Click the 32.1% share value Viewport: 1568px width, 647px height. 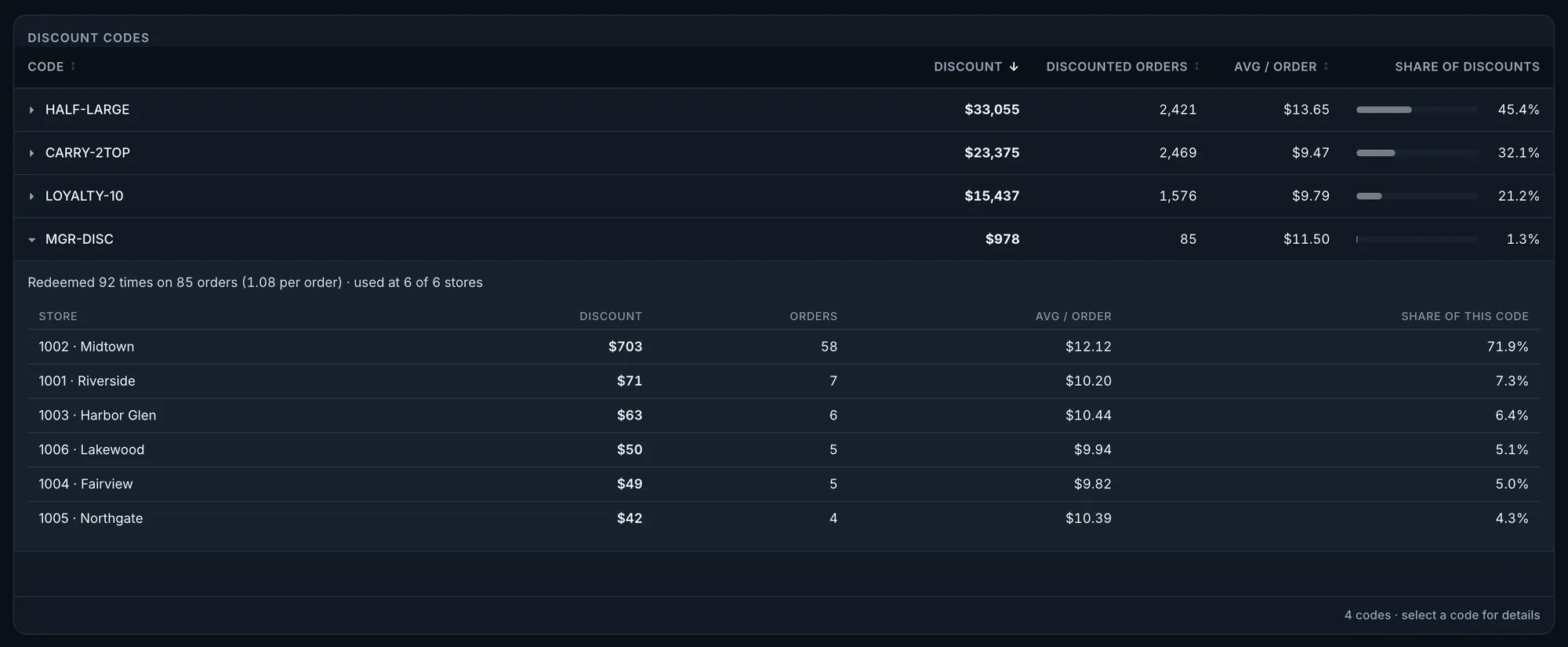(1519, 153)
